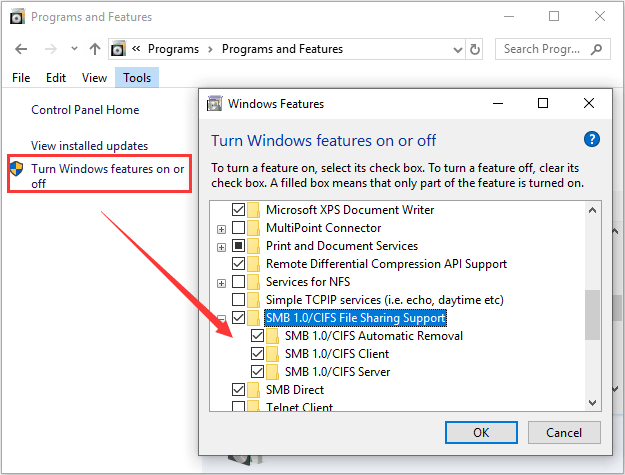Maximize the Windows Features dialog
Screen dimensions: 625x475
tap(542, 103)
